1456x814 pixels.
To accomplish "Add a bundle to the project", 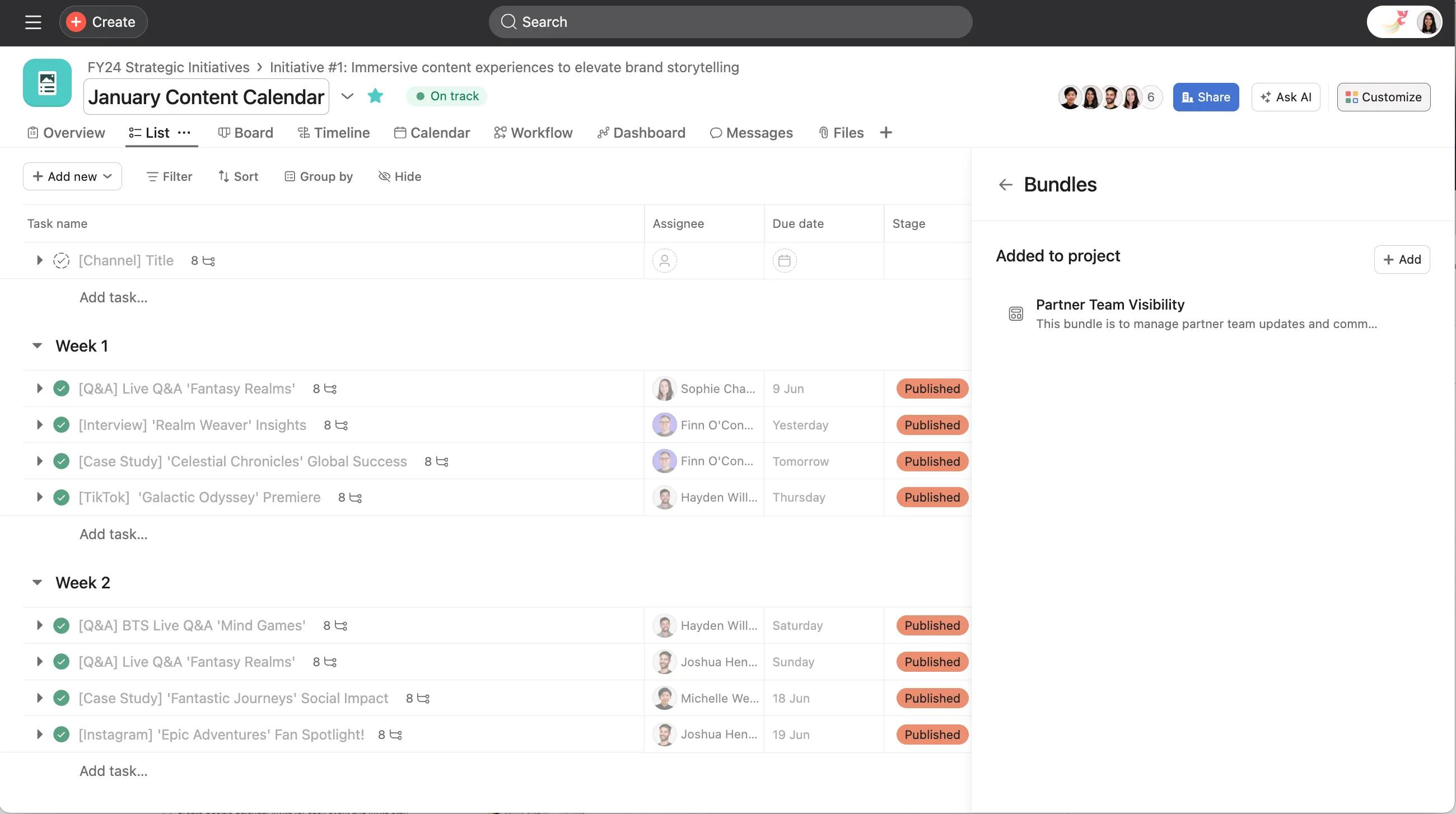I will pos(1401,259).
